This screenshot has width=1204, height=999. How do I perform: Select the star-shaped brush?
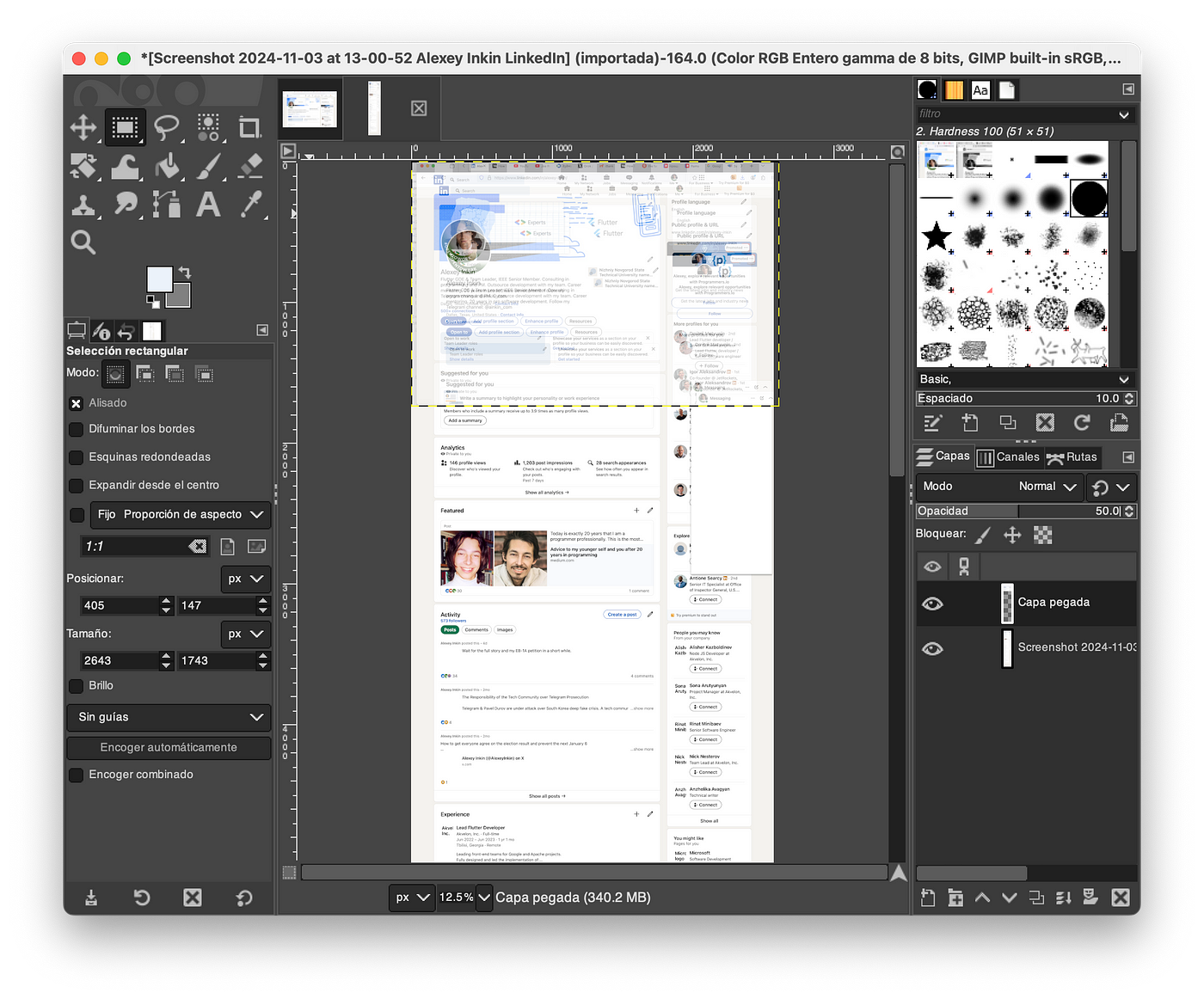(936, 235)
